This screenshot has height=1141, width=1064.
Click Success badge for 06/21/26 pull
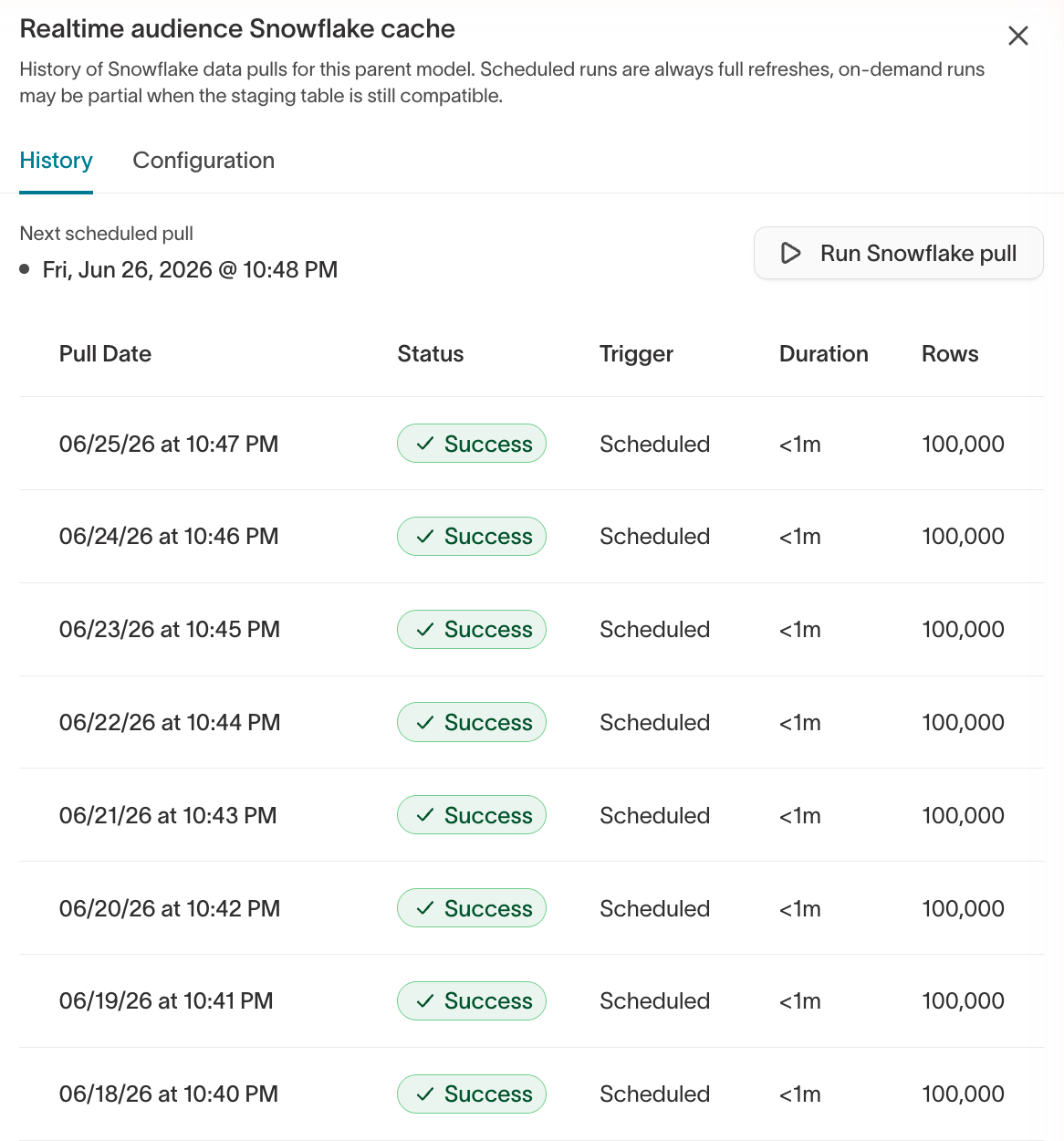coord(472,815)
